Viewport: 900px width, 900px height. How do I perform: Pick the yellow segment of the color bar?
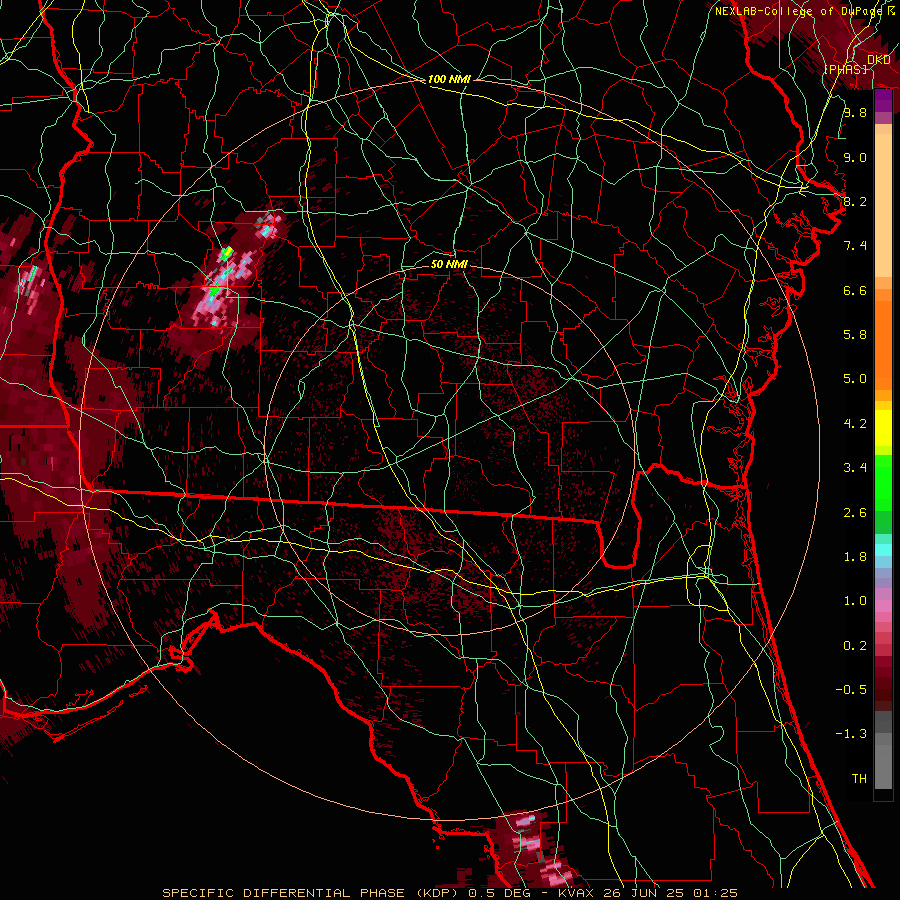(883, 428)
